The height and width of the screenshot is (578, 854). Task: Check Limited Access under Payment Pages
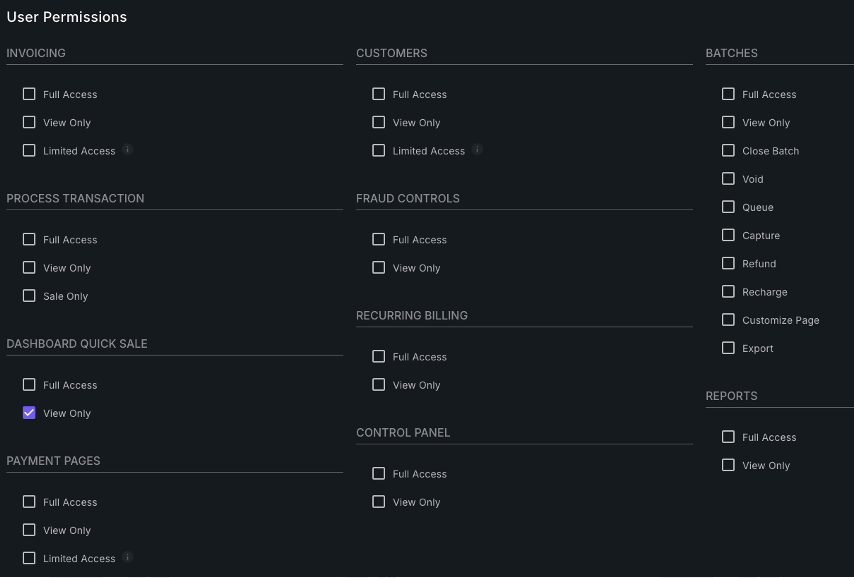[x=29, y=558]
